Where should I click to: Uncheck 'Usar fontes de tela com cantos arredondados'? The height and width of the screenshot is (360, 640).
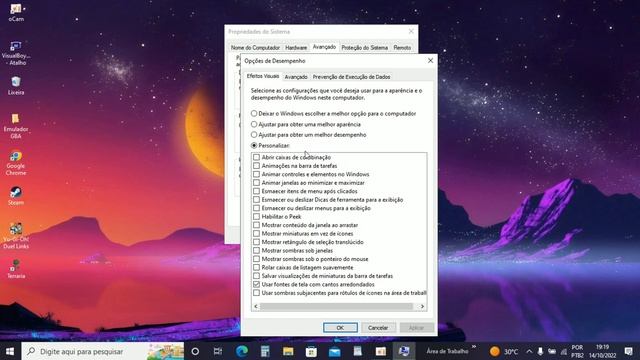[256, 284]
